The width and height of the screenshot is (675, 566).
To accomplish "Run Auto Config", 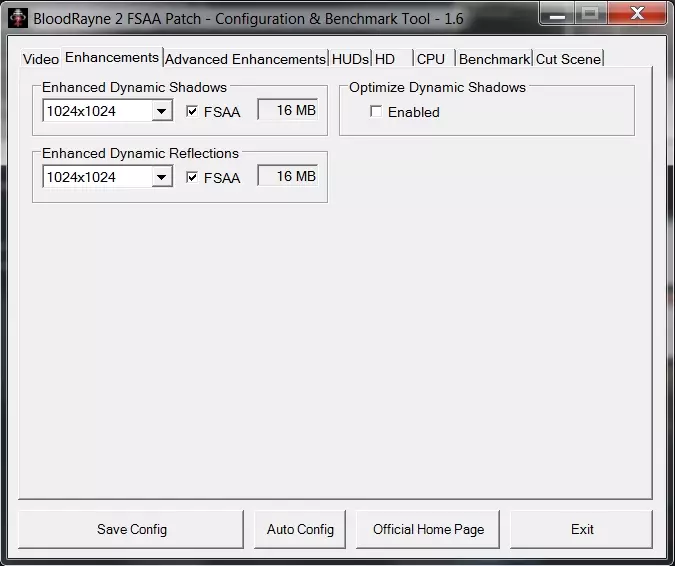I will [x=300, y=529].
